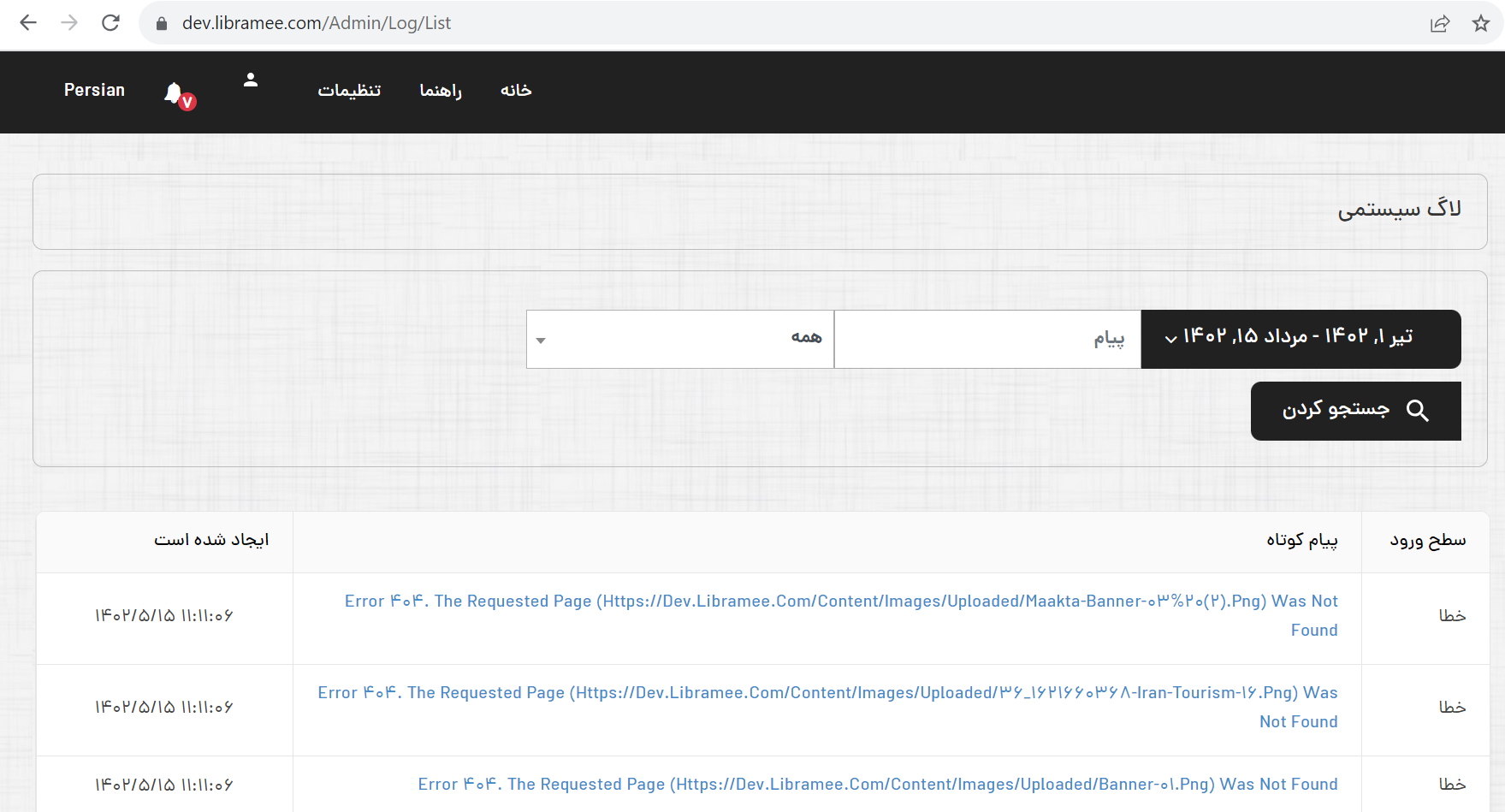Open the Maakta-Banner 404 error log link

(840, 602)
